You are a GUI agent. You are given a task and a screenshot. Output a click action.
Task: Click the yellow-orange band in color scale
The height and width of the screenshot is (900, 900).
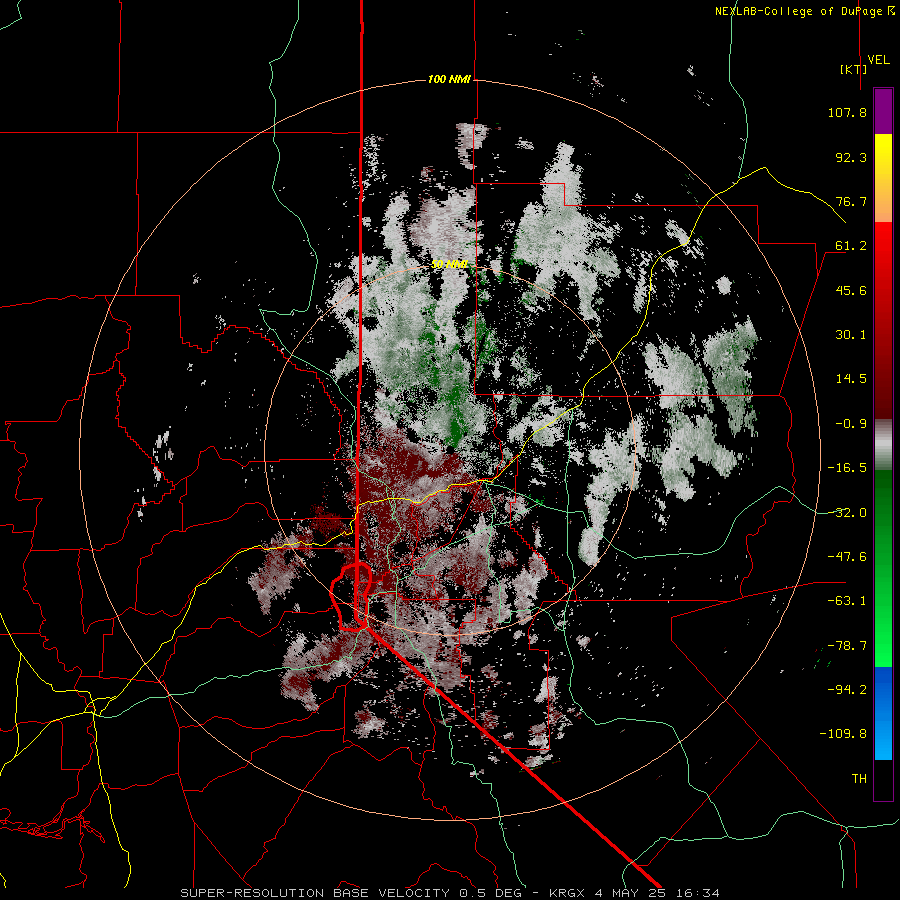point(883,178)
